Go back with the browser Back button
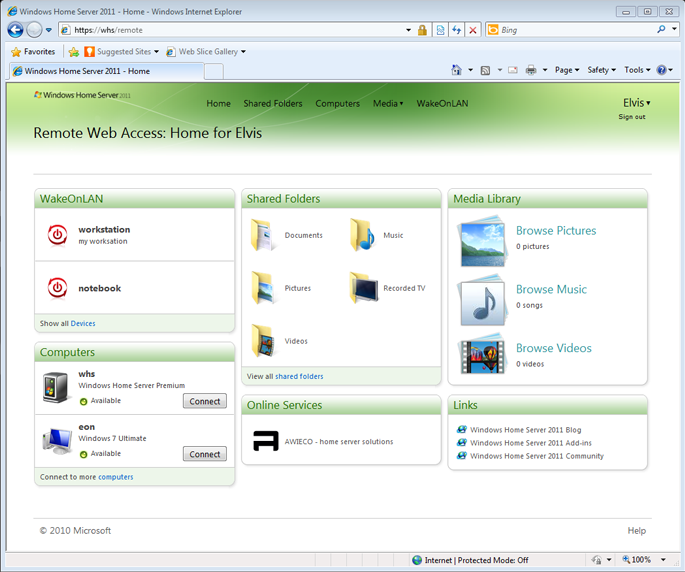Viewport: 685px width, 572px height. pos(15,30)
